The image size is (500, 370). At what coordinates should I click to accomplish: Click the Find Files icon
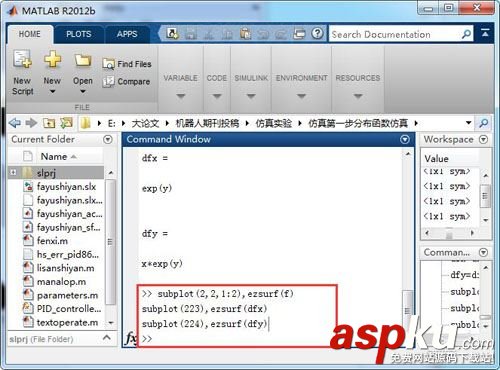click(x=108, y=63)
